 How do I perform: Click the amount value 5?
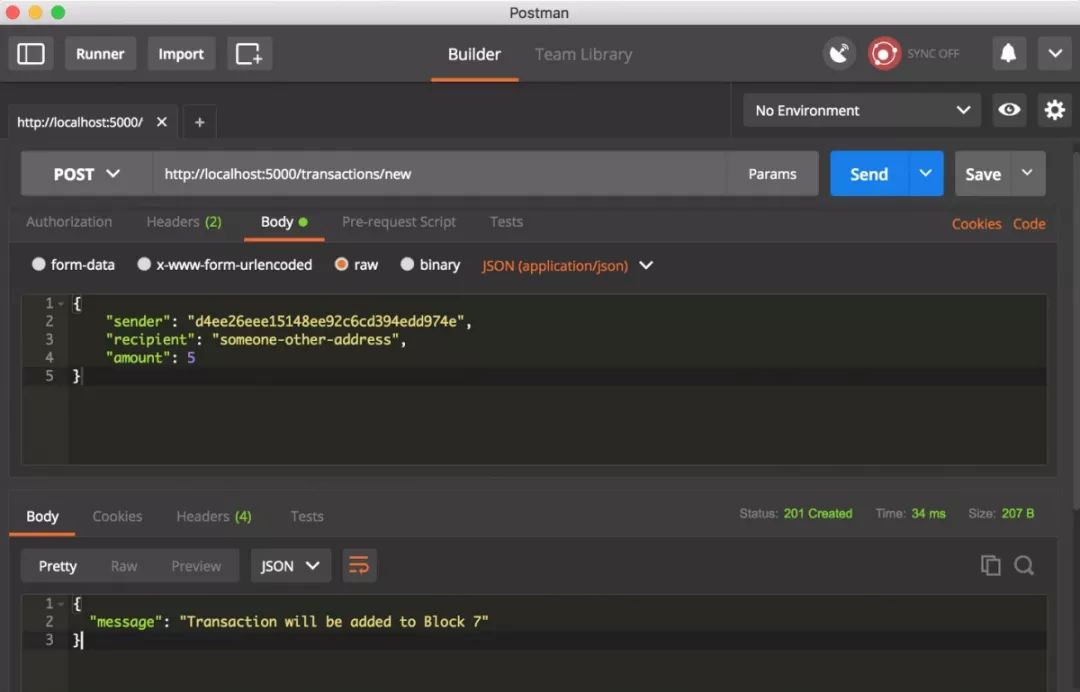tap(191, 357)
